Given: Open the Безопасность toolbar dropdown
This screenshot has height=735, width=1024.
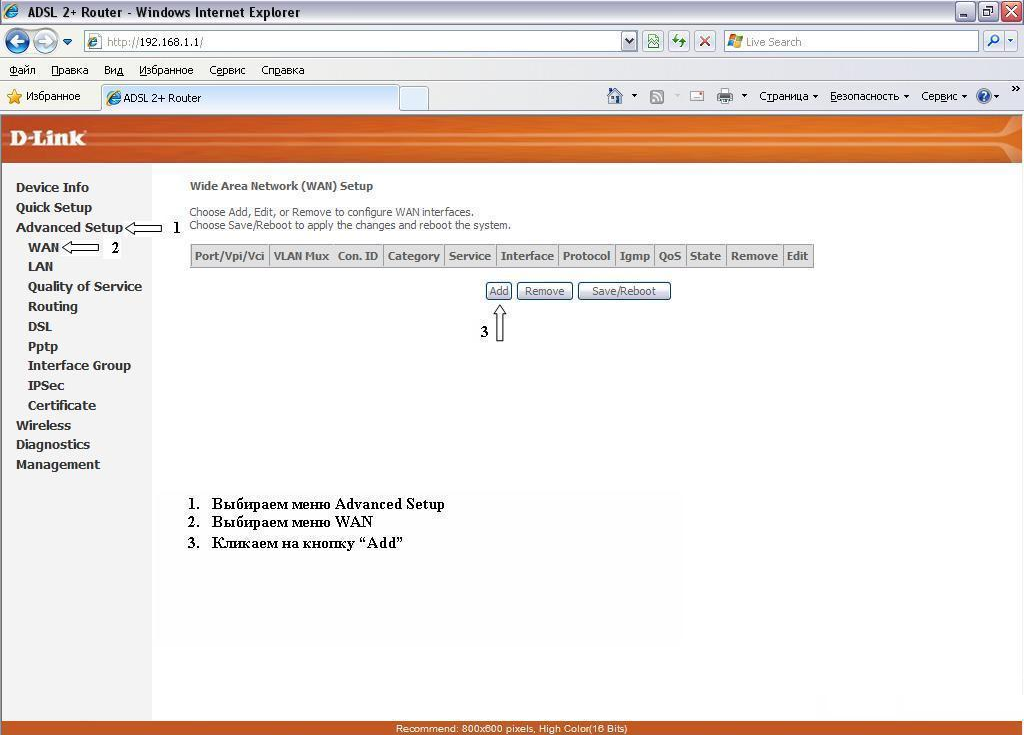Looking at the screenshot, I should (869, 96).
